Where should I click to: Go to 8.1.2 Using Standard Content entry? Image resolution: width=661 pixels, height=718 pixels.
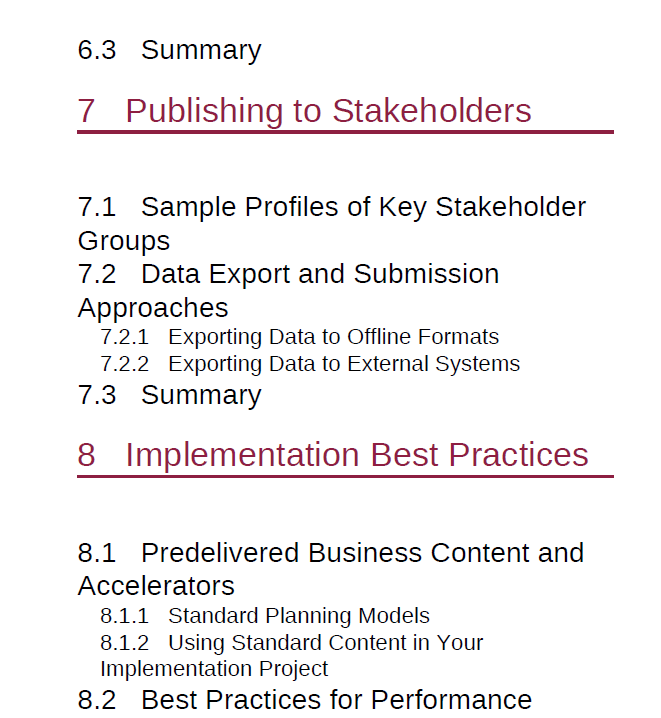click(x=292, y=655)
